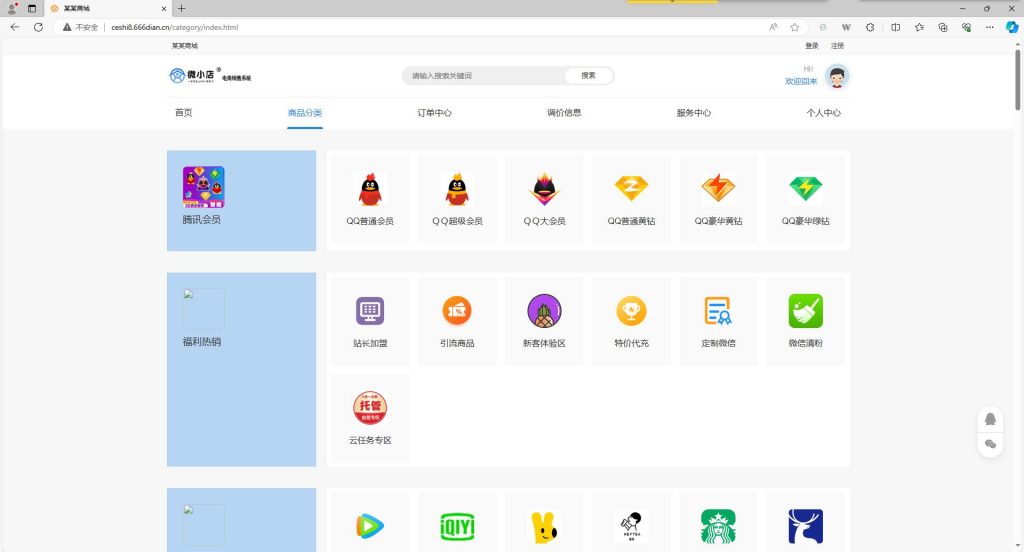Open the 调价信息 navigation tab
This screenshot has height=552, width=1024.
[564, 112]
